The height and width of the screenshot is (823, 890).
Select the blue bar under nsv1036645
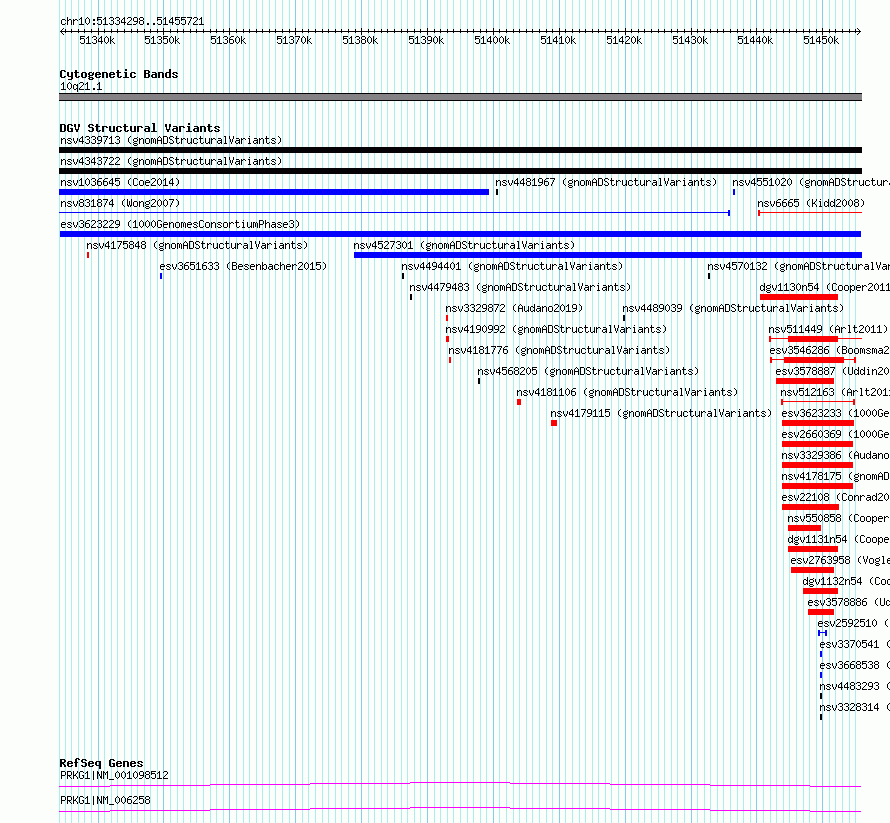274,192
